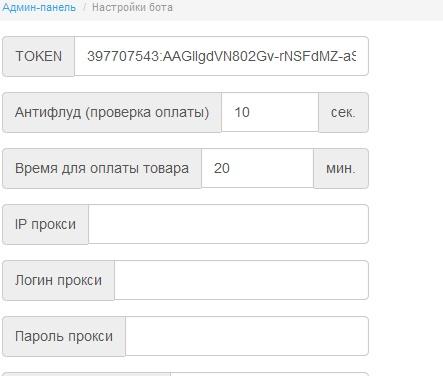Click the number 20 in payment time field
This screenshot has height=376, width=443.
pyautogui.click(x=222, y=168)
